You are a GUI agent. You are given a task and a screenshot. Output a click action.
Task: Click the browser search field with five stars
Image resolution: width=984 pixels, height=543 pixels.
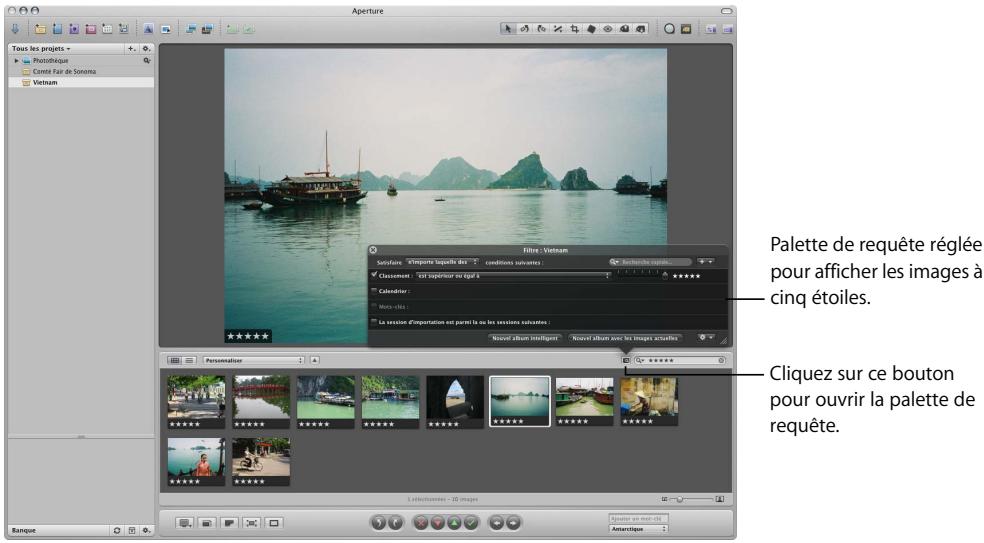point(680,360)
